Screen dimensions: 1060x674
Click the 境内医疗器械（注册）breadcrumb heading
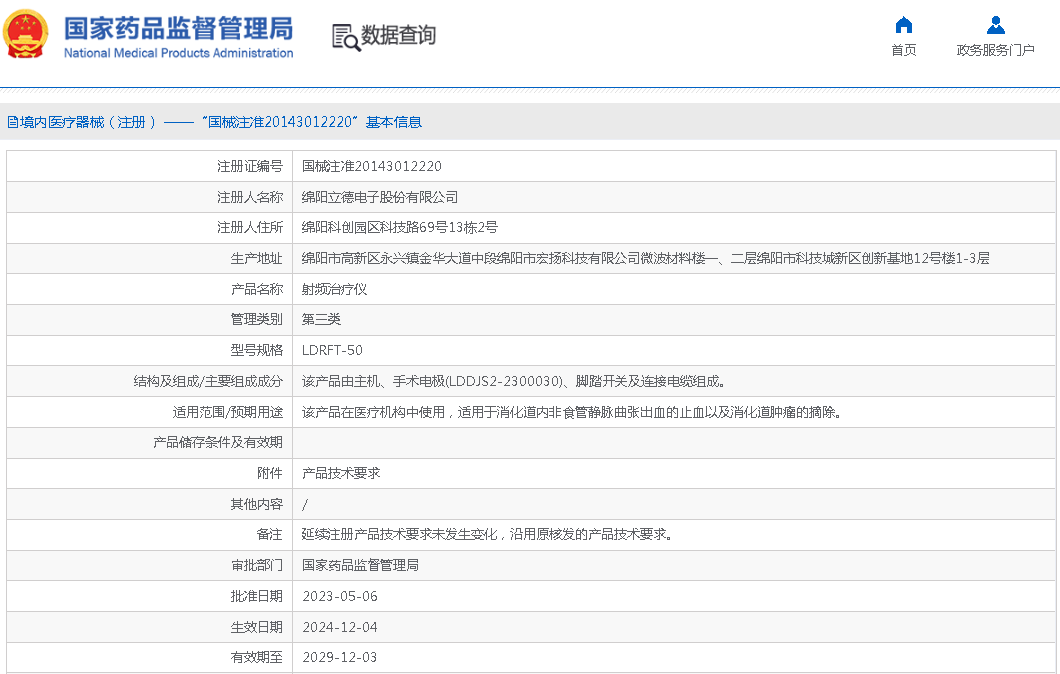pos(82,122)
